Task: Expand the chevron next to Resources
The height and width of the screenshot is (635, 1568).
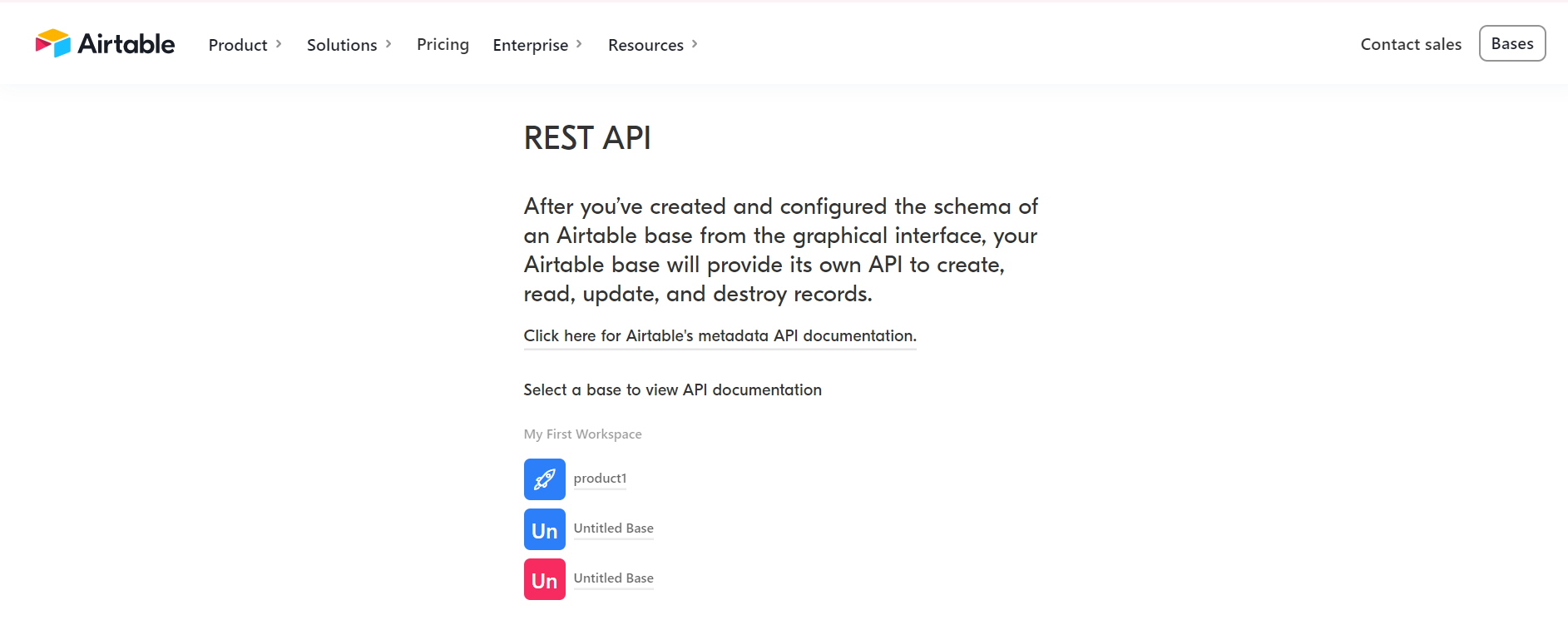Action: [x=695, y=44]
